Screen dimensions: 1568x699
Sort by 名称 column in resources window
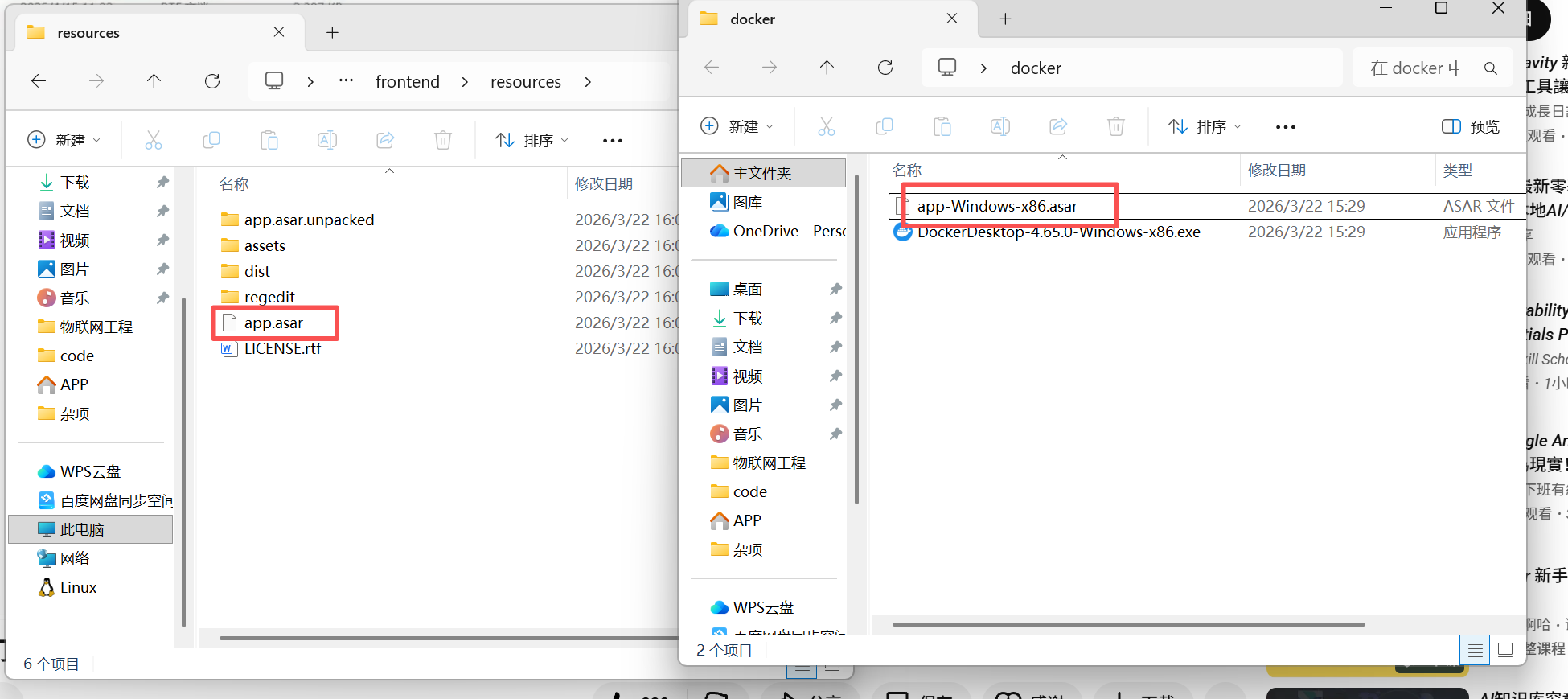(234, 184)
